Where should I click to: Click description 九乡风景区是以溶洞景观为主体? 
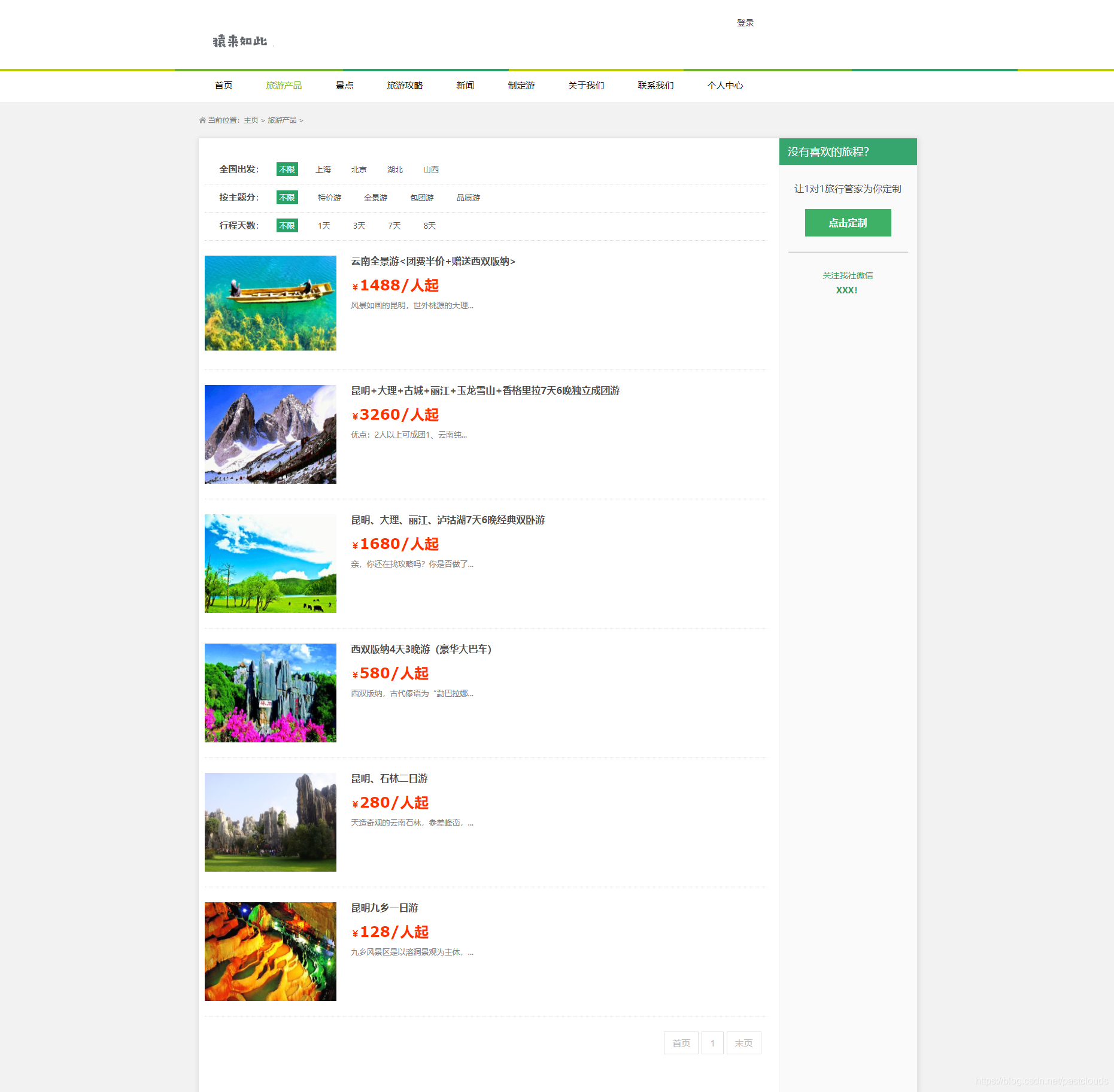point(412,952)
